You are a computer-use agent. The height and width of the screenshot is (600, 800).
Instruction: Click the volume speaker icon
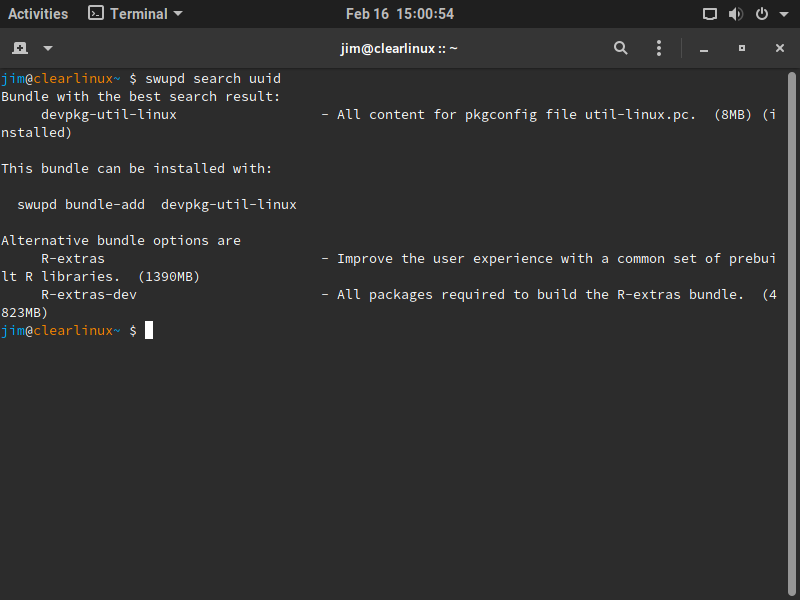pyautogui.click(x=736, y=14)
